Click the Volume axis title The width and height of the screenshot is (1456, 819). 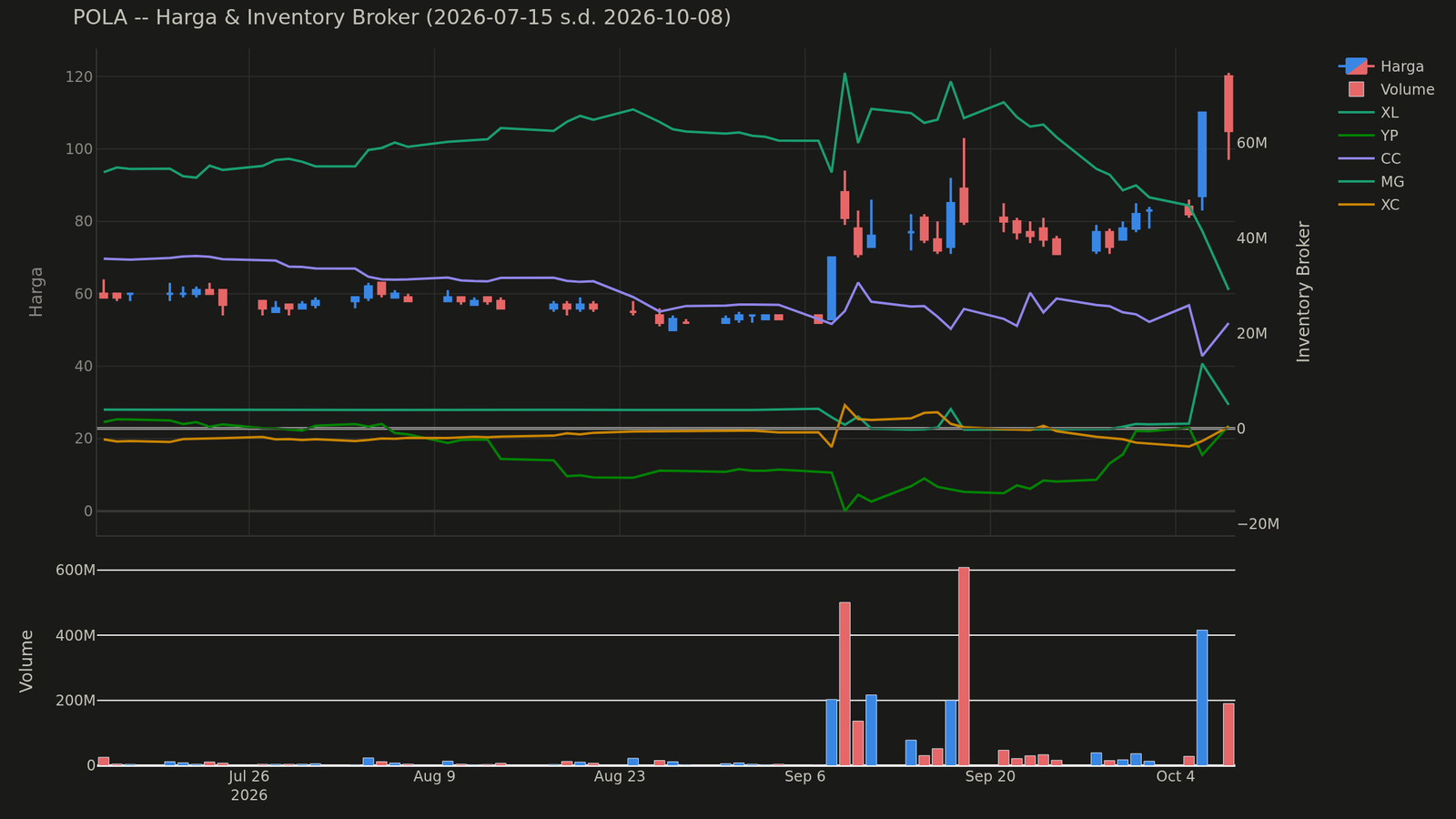coord(26,661)
